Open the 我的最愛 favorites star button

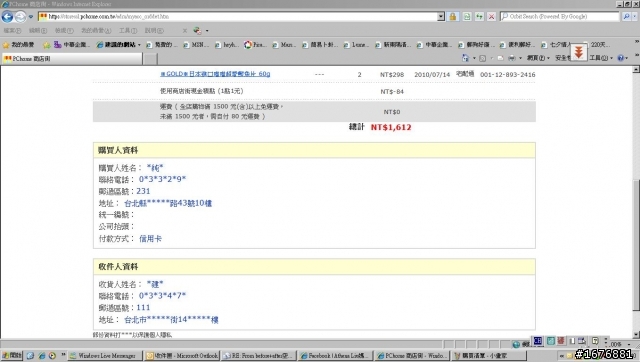pos(18,44)
